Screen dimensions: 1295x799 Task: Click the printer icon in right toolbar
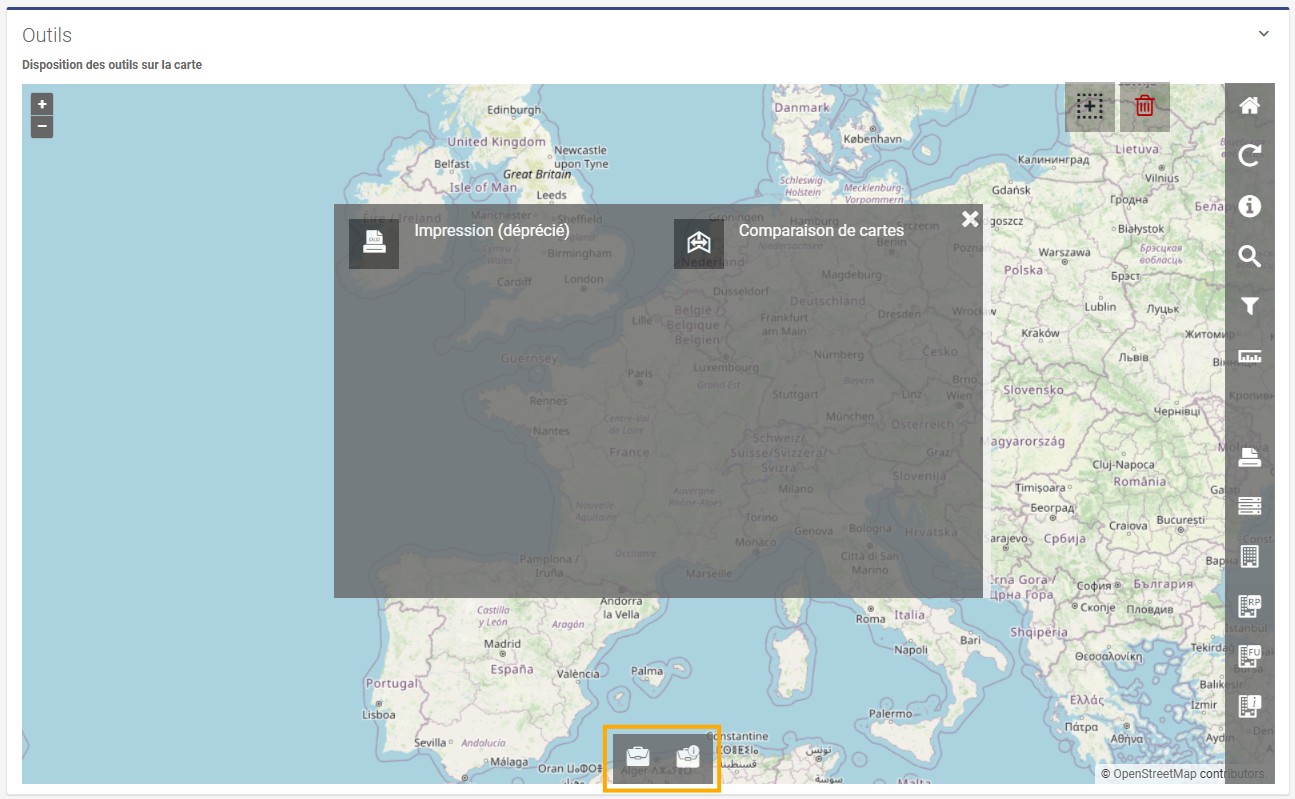pos(1249,457)
